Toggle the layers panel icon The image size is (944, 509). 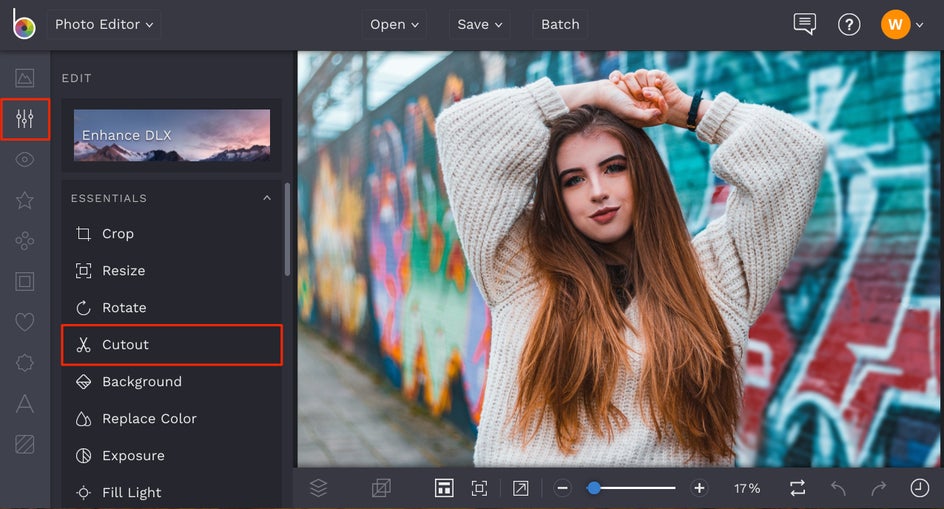(x=318, y=488)
